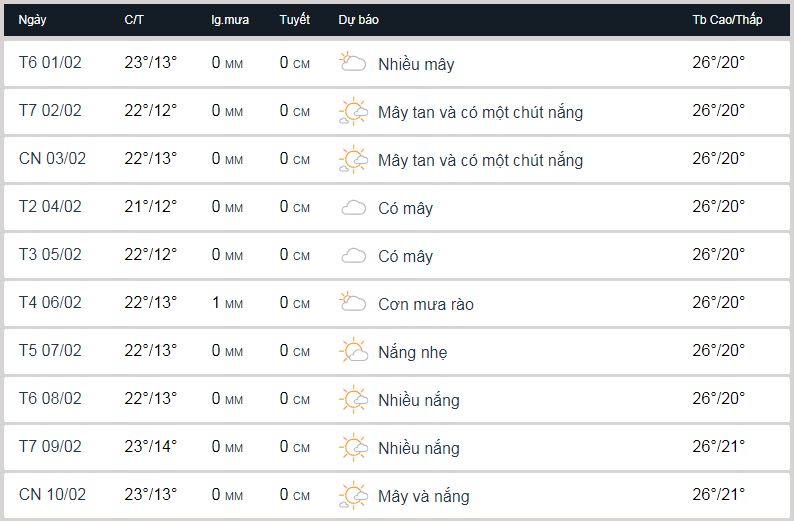Click the Tb Cao/Thấp column header

[x=727, y=20]
